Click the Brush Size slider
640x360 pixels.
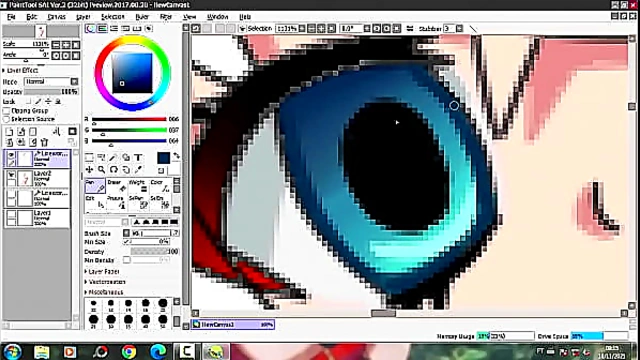pos(151,233)
